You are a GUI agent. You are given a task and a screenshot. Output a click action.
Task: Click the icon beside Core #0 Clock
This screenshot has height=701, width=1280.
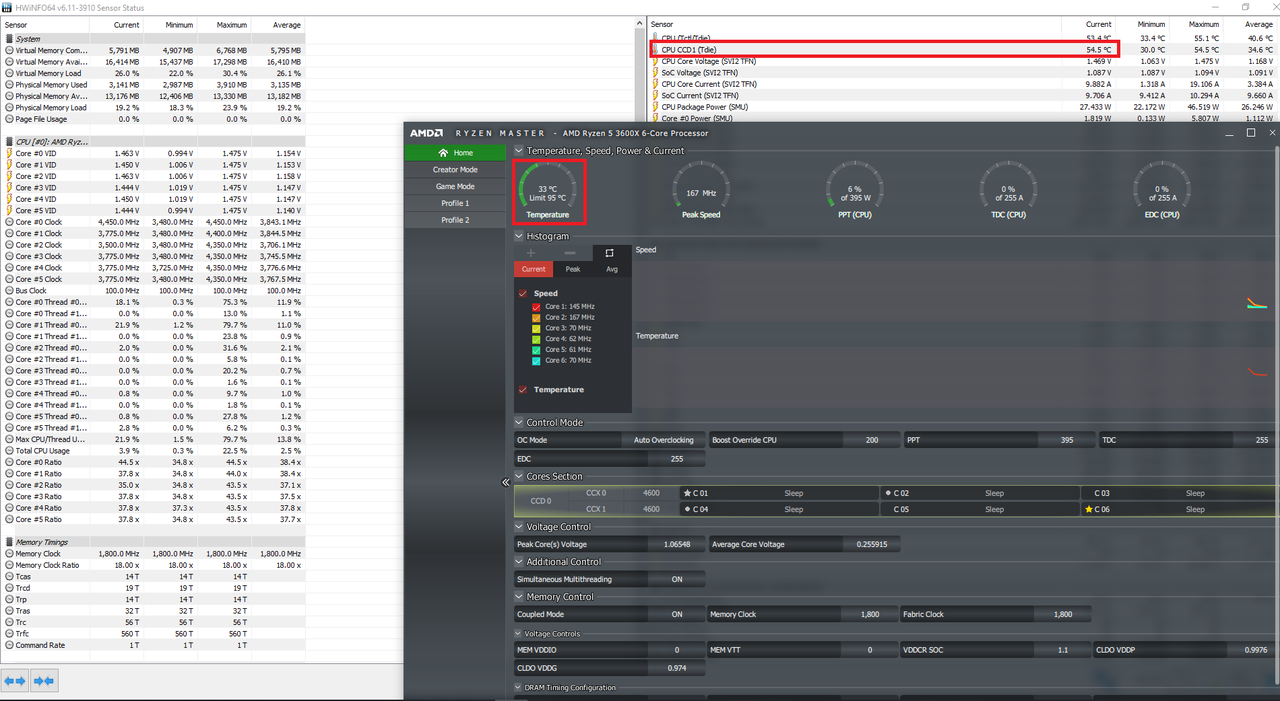pos(10,222)
